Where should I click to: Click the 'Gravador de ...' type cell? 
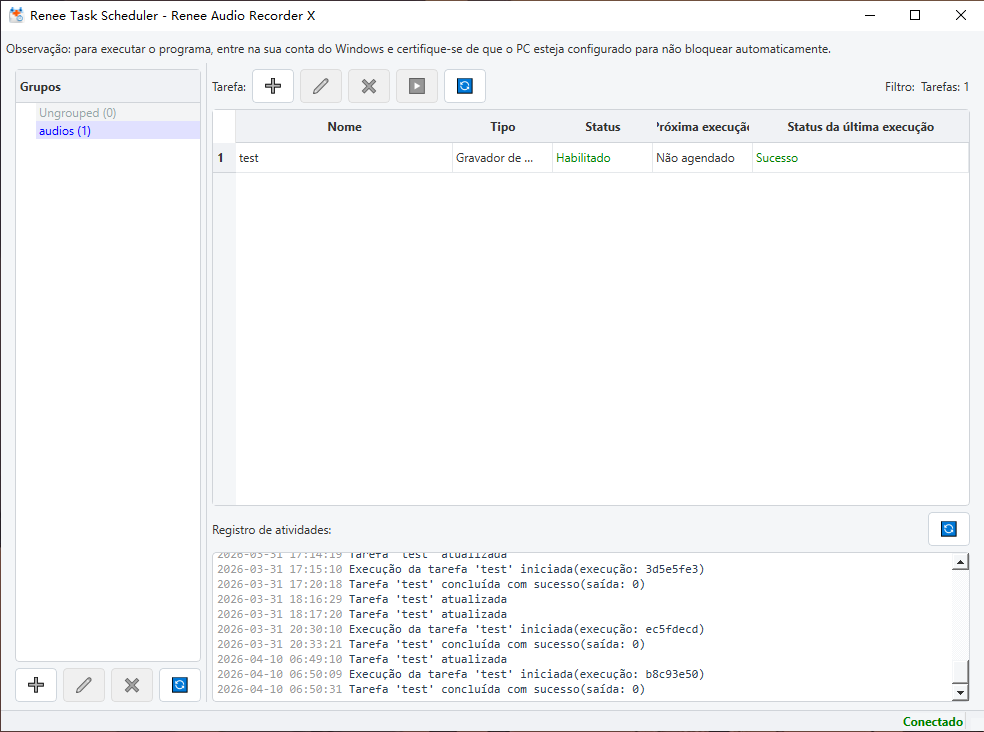tap(503, 158)
